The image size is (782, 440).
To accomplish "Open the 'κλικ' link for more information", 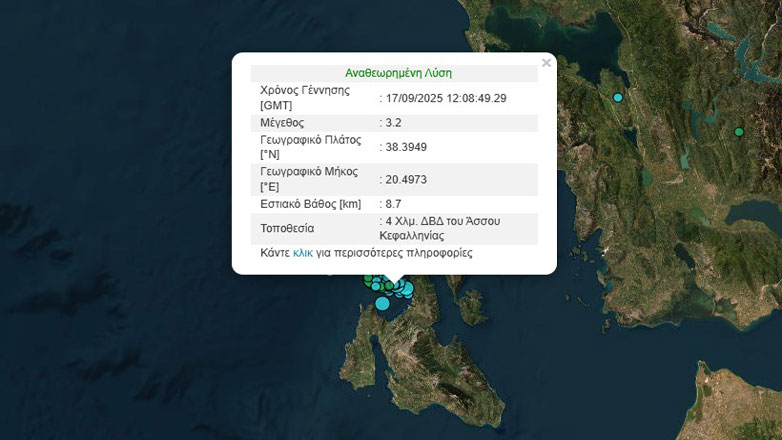I will pos(303,253).
